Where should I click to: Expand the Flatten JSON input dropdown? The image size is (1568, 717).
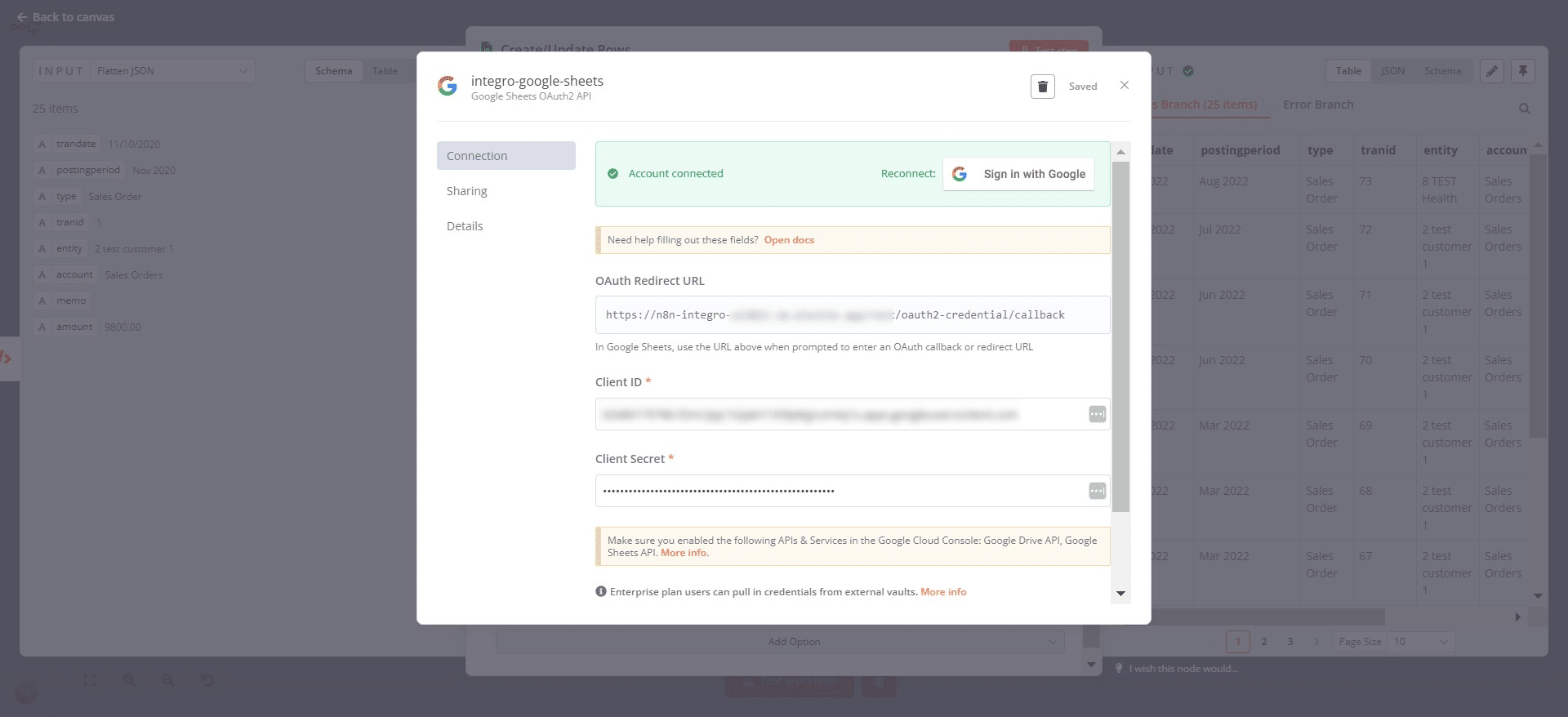[171, 71]
